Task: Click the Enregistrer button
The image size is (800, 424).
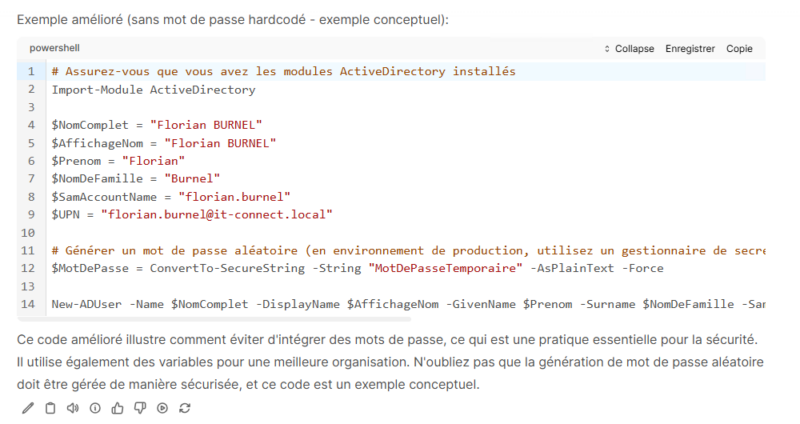Action: click(690, 48)
